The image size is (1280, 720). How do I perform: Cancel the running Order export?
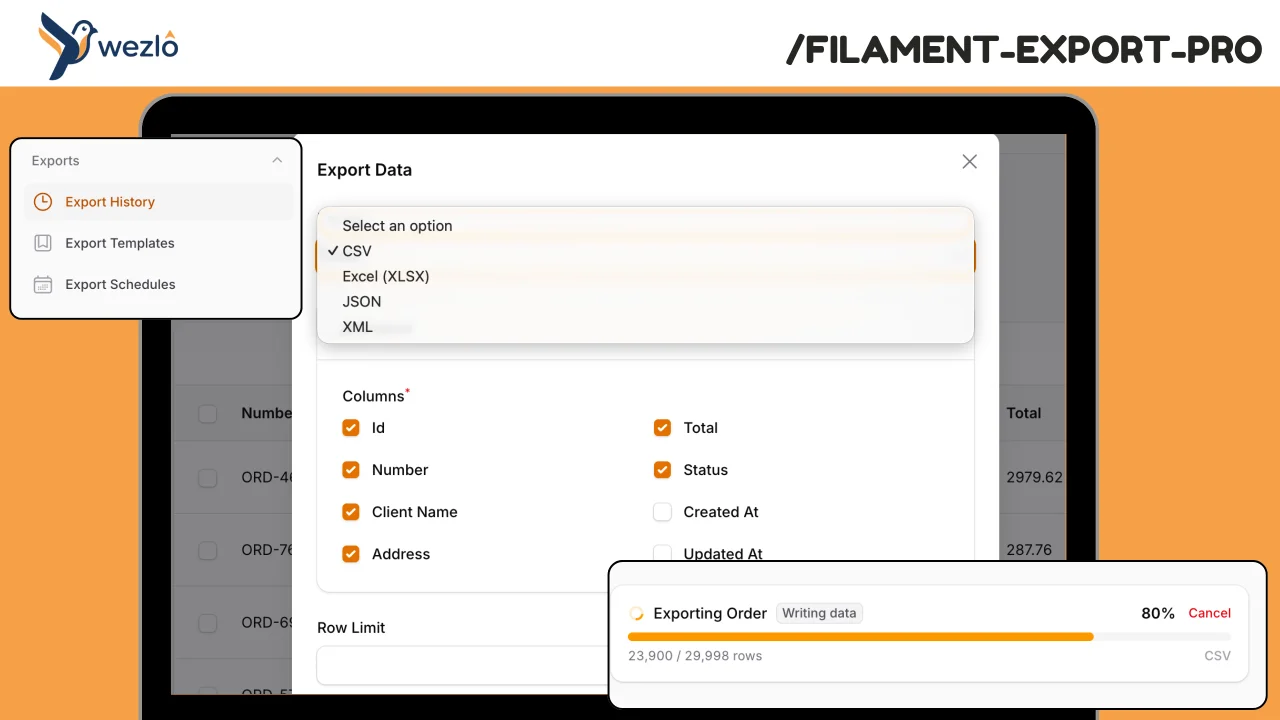[1209, 613]
